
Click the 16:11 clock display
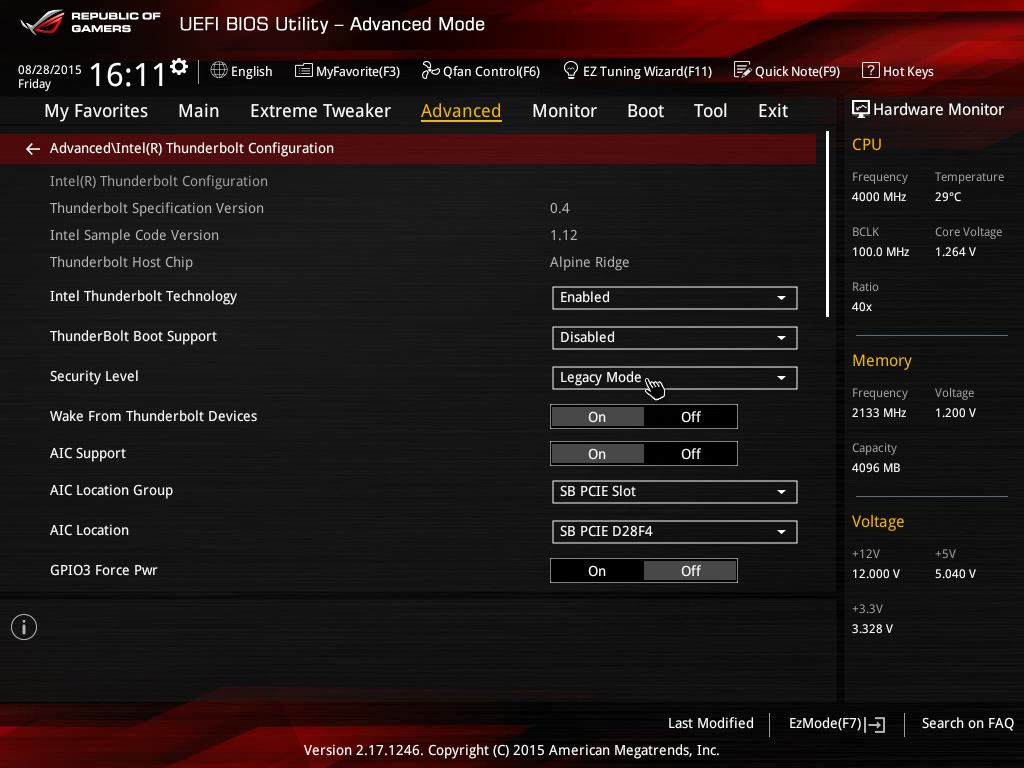click(127, 74)
